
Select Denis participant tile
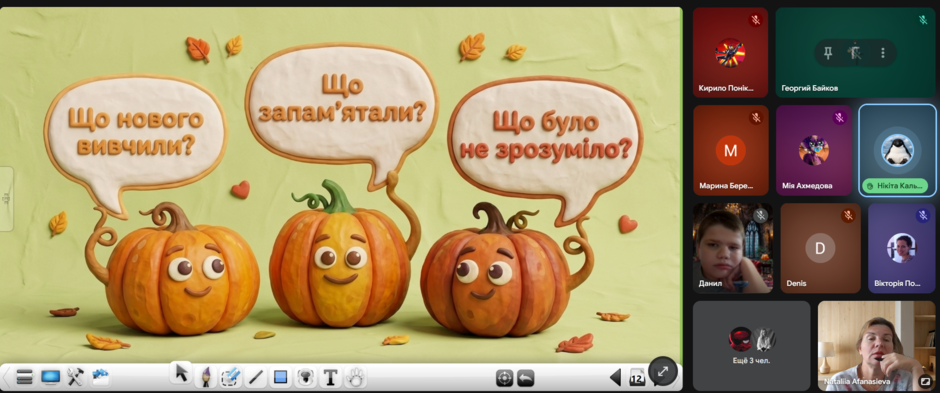pyautogui.click(x=820, y=248)
